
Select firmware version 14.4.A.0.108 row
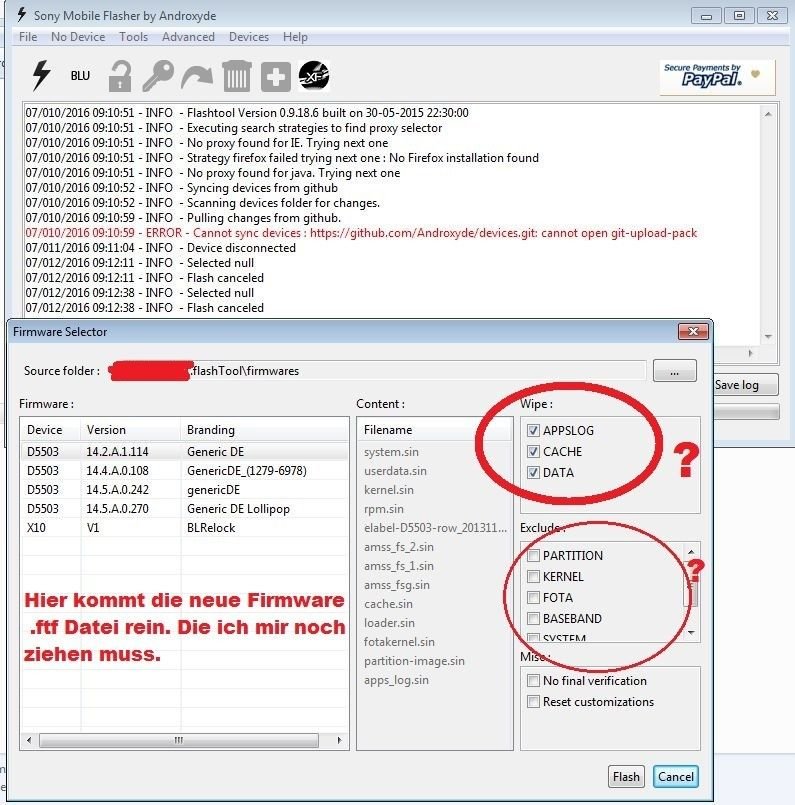184,471
